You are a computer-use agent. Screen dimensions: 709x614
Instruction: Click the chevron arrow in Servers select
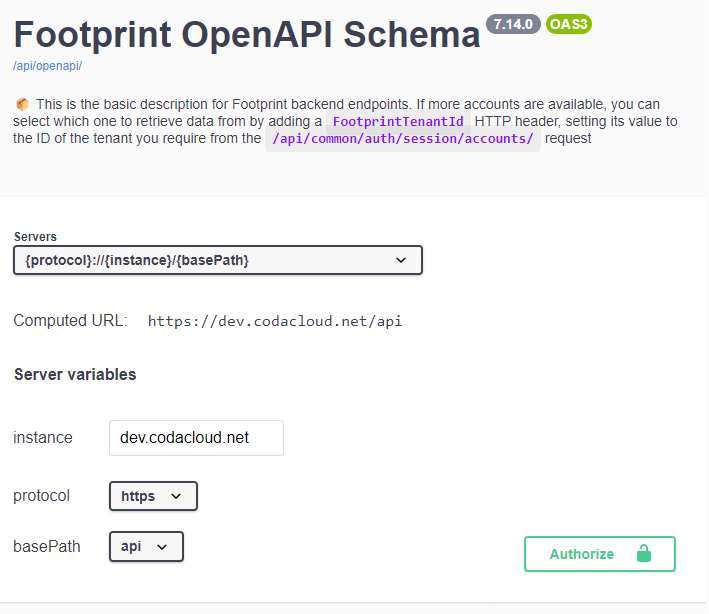401,260
